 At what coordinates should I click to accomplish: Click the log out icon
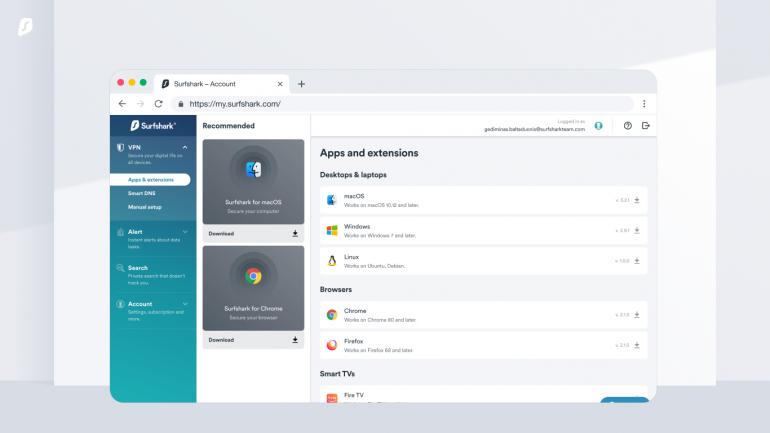tap(646, 126)
